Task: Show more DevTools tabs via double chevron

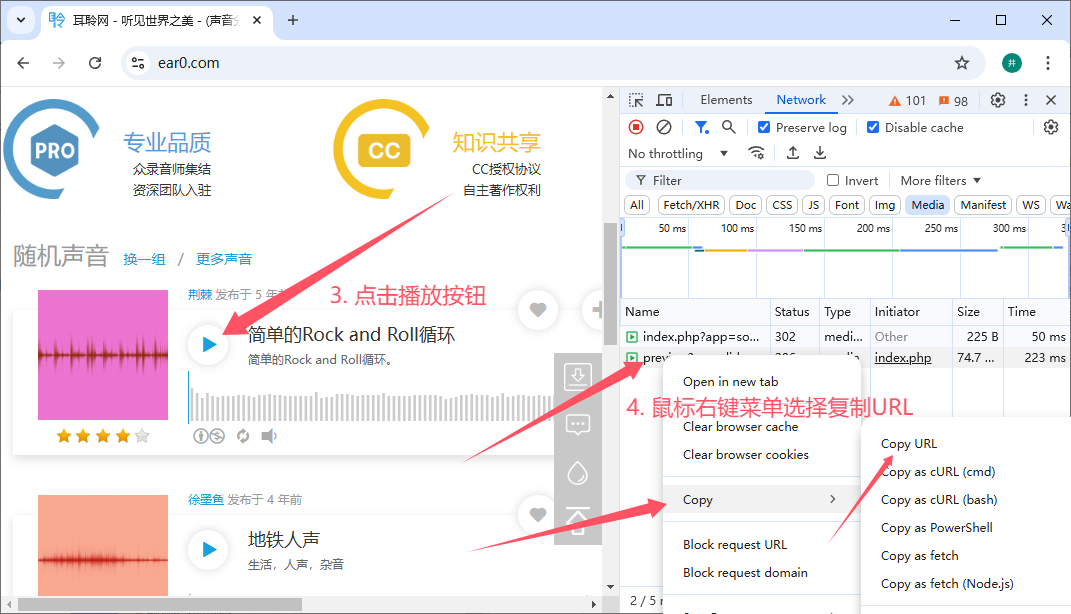Action: 848,100
